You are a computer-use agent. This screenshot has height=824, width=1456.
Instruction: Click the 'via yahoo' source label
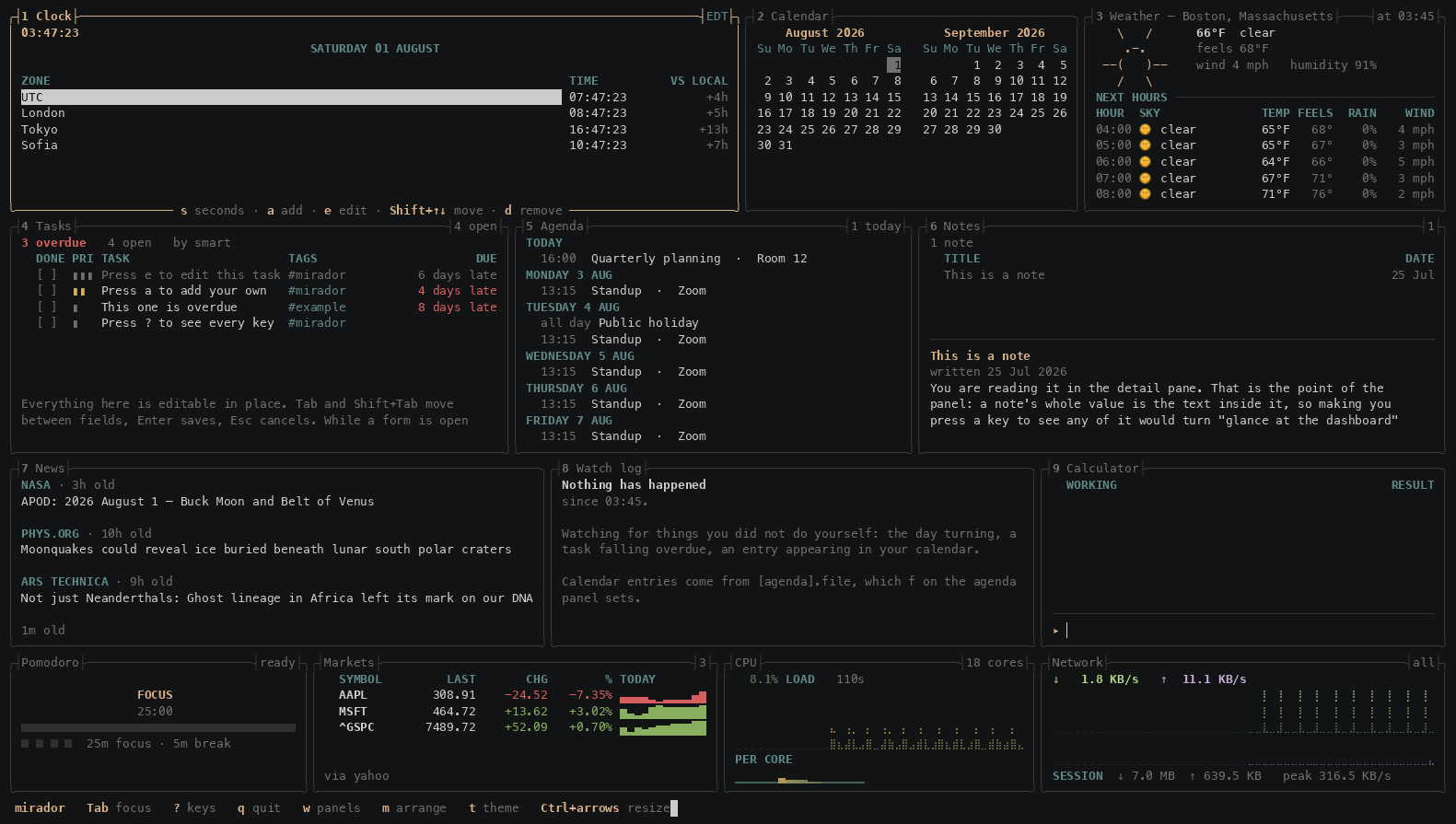click(x=356, y=776)
